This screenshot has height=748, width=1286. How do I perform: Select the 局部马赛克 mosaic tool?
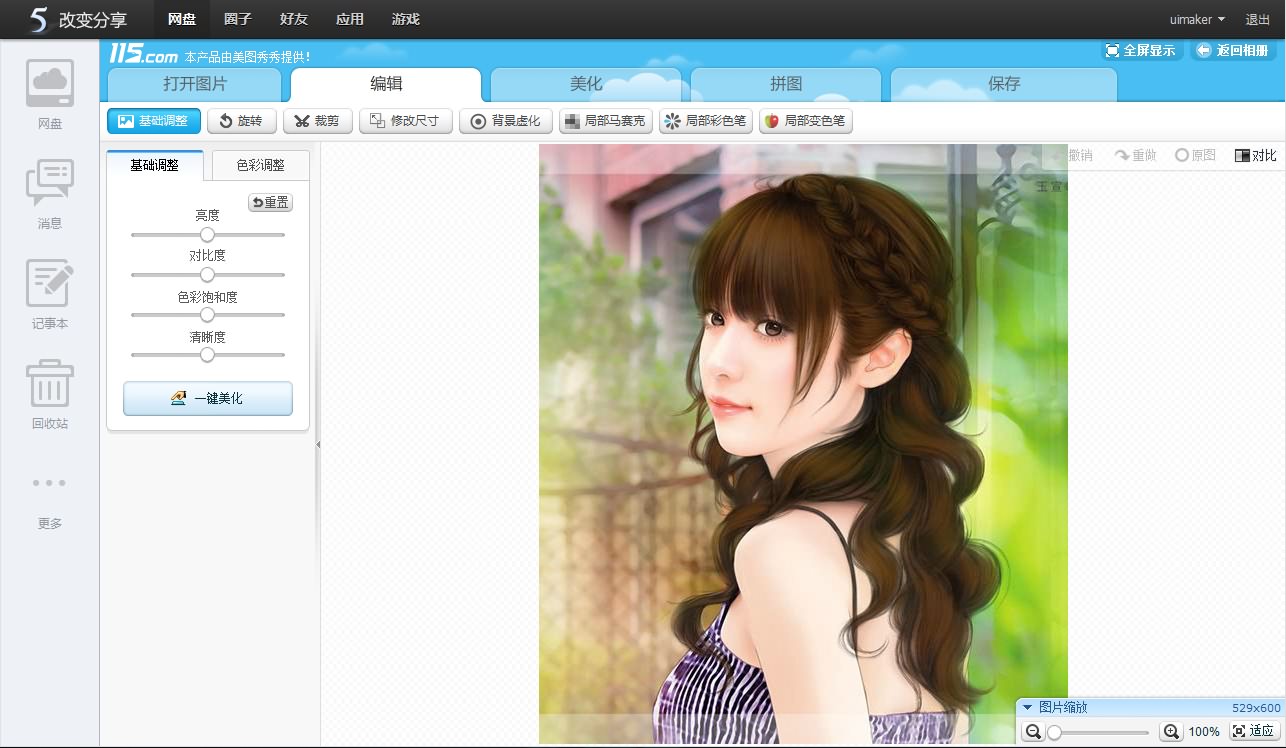pos(606,121)
